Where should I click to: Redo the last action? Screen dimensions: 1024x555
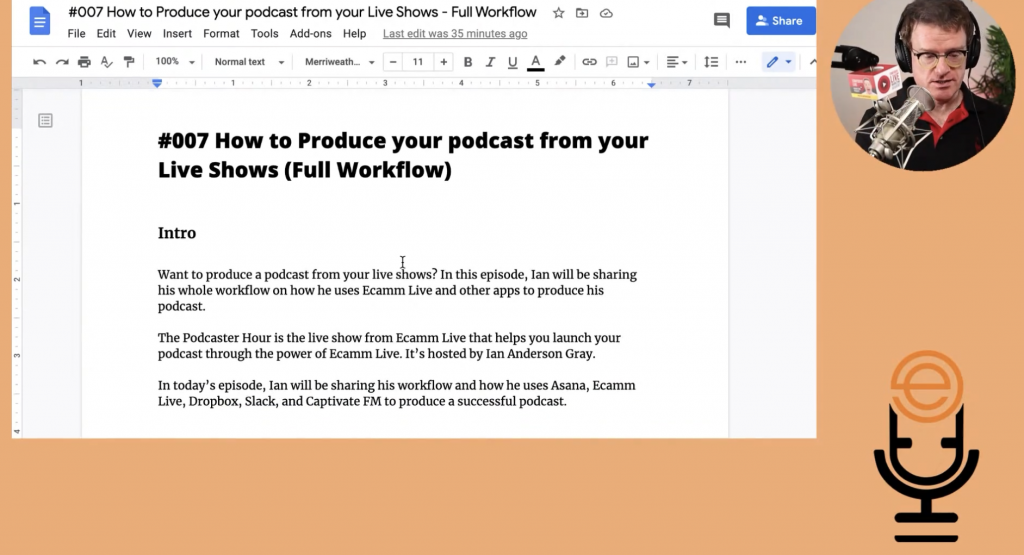(x=62, y=62)
